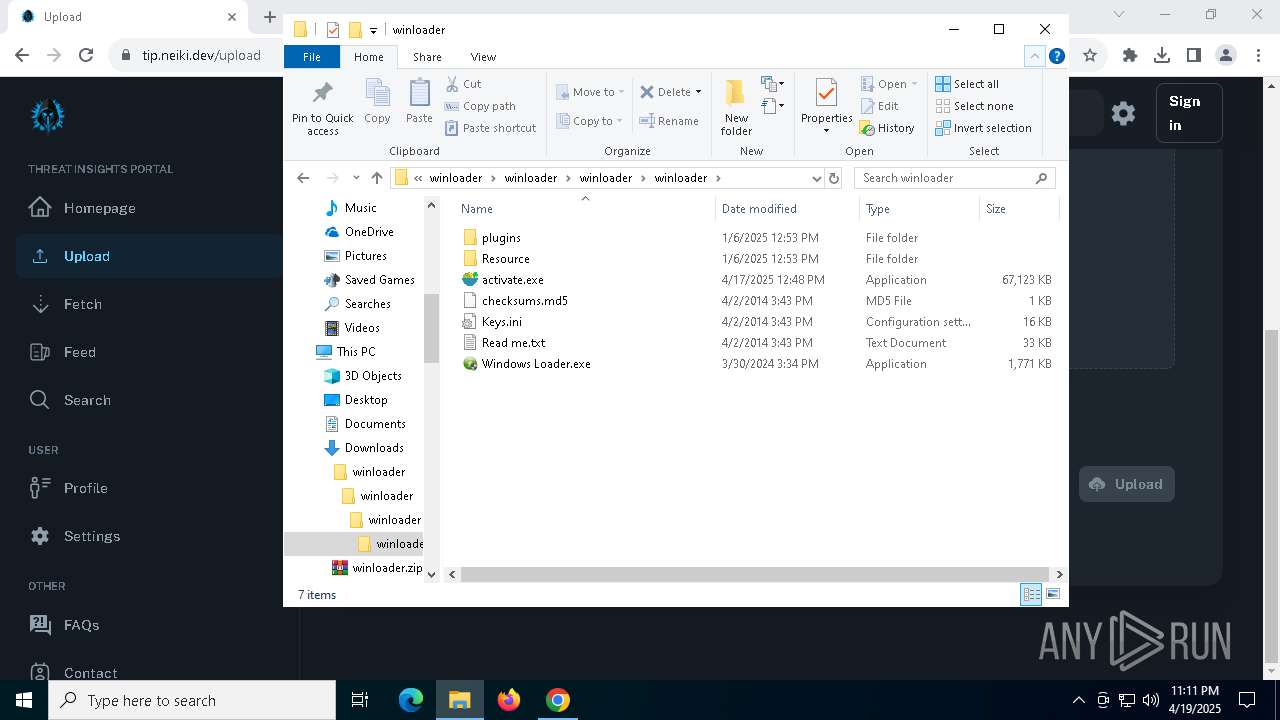
Task: Select the plugins folder
Action: [501, 238]
